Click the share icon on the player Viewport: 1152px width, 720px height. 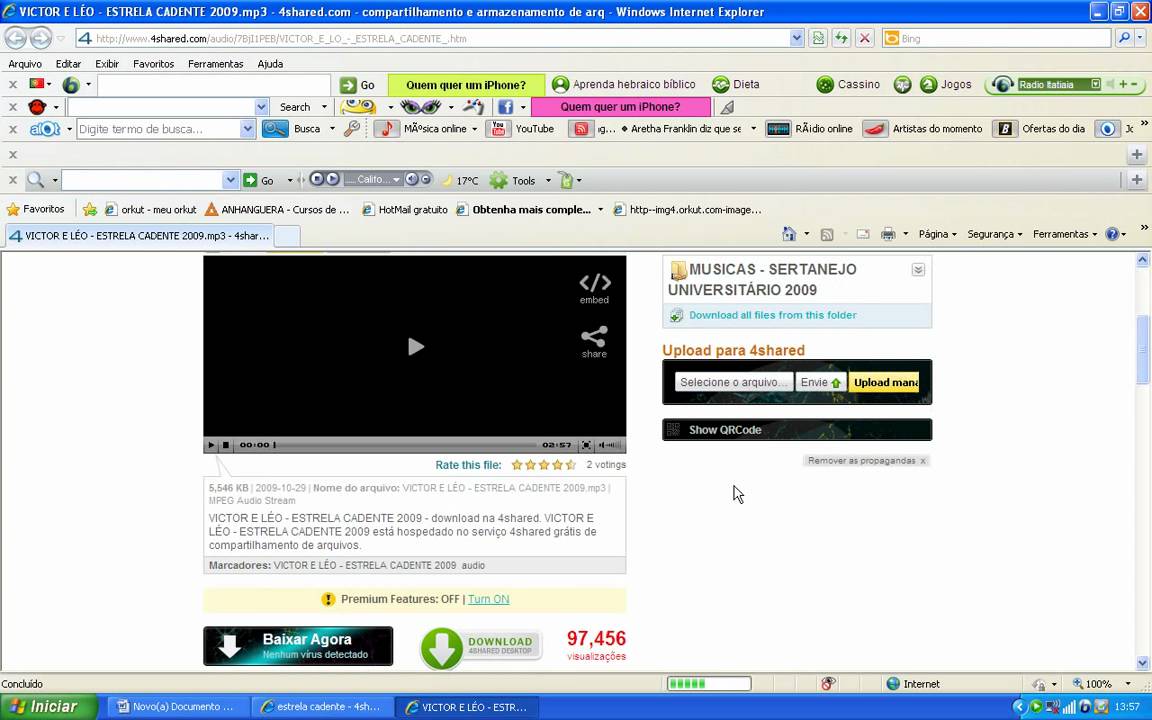594,342
